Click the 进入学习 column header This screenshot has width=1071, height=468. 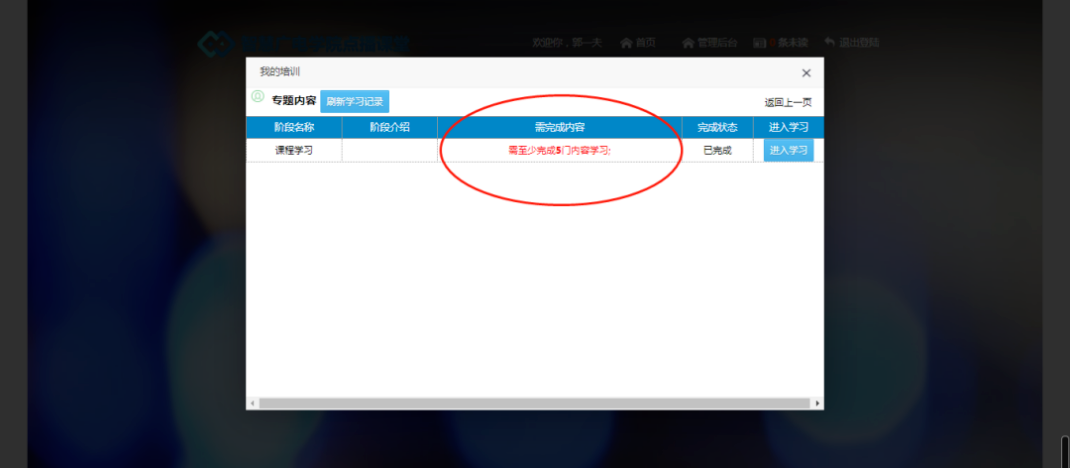[x=788, y=127]
